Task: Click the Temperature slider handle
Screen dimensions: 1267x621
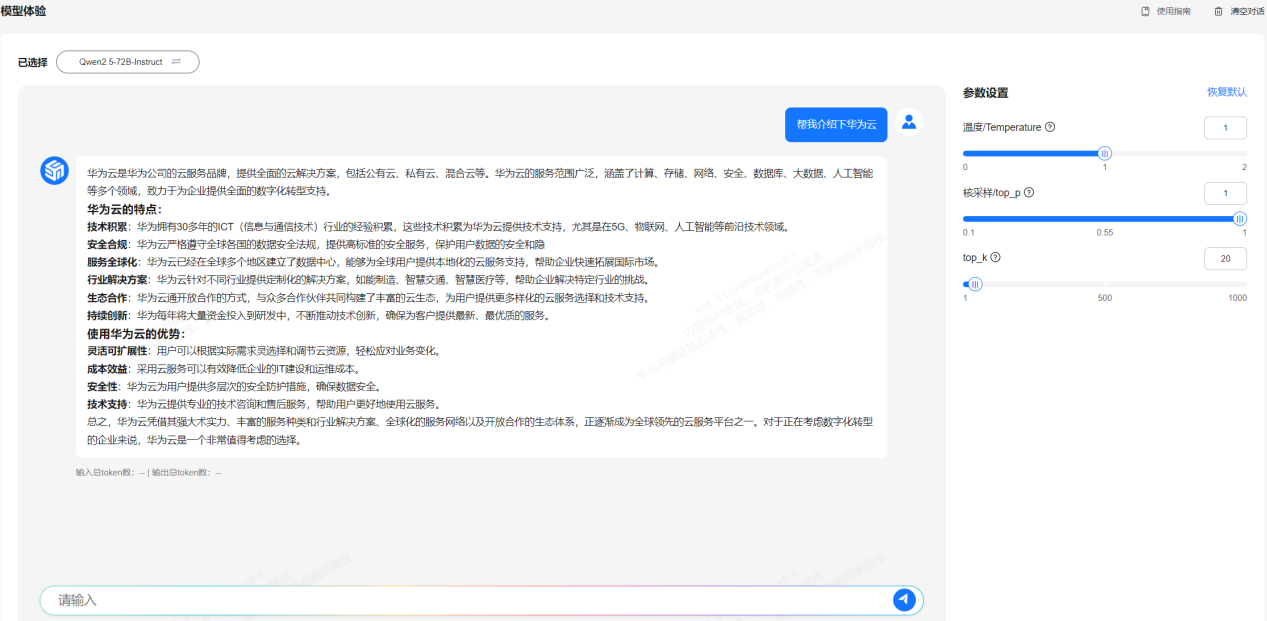Action: coord(1105,153)
